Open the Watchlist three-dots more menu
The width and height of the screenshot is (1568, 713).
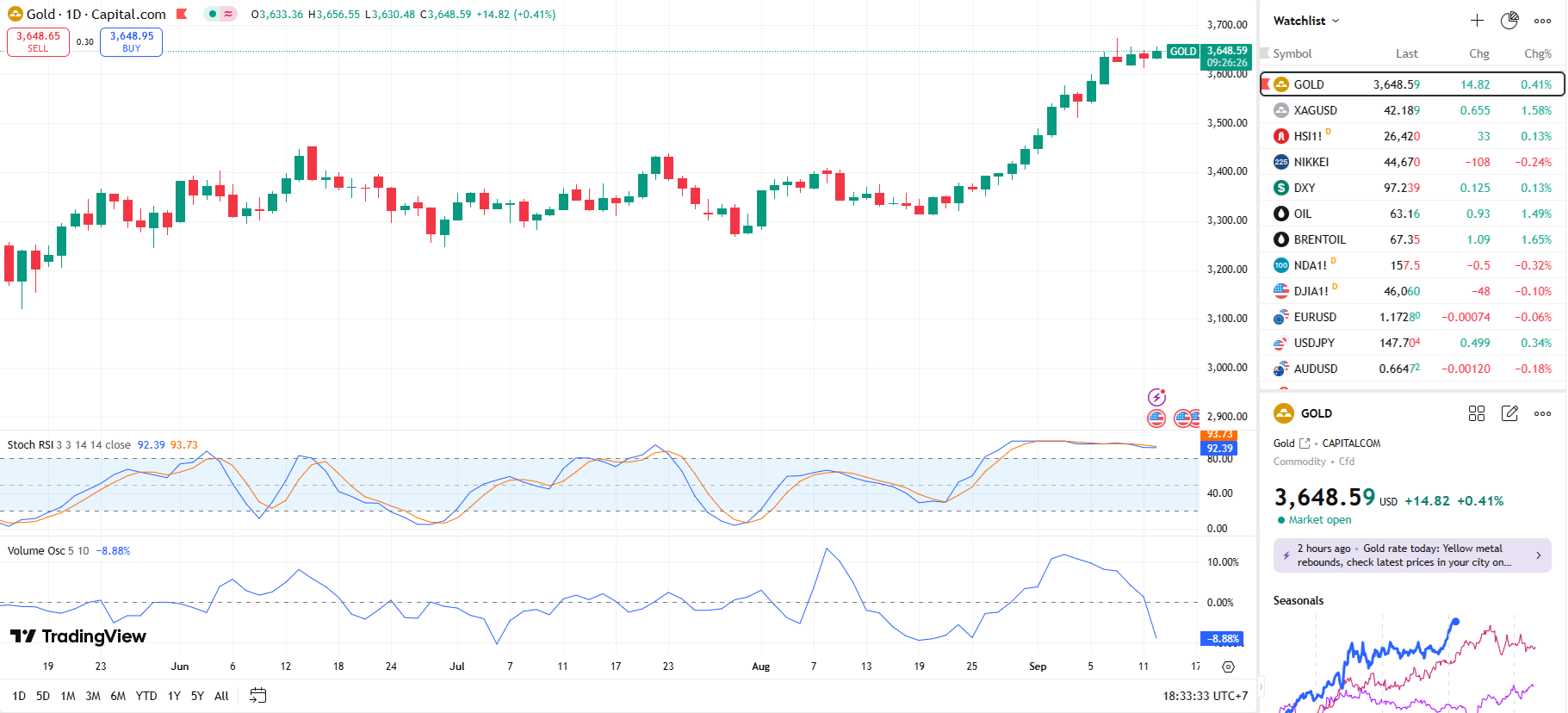coord(1542,21)
